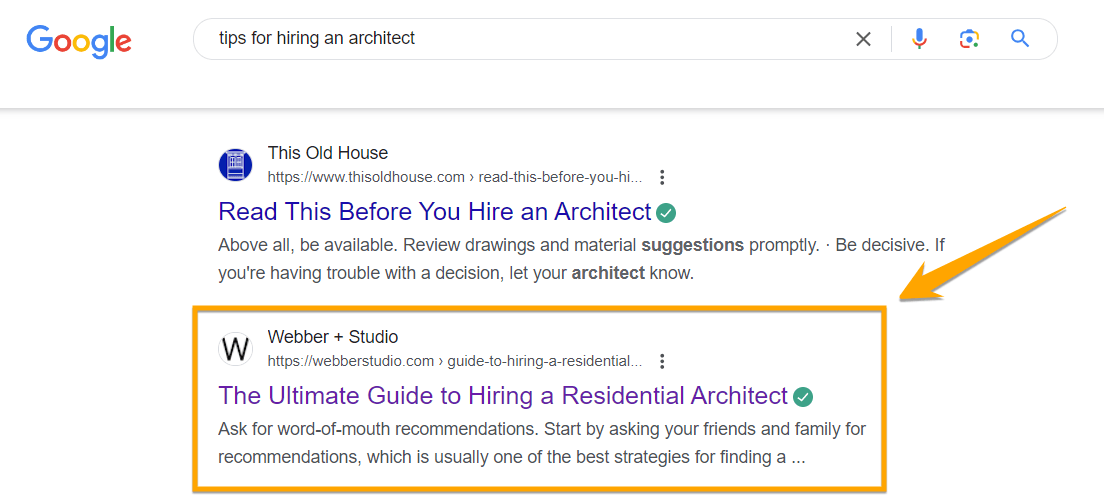Click the This Old House site name
Viewport: 1104px width, 500px height.
(x=327, y=153)
